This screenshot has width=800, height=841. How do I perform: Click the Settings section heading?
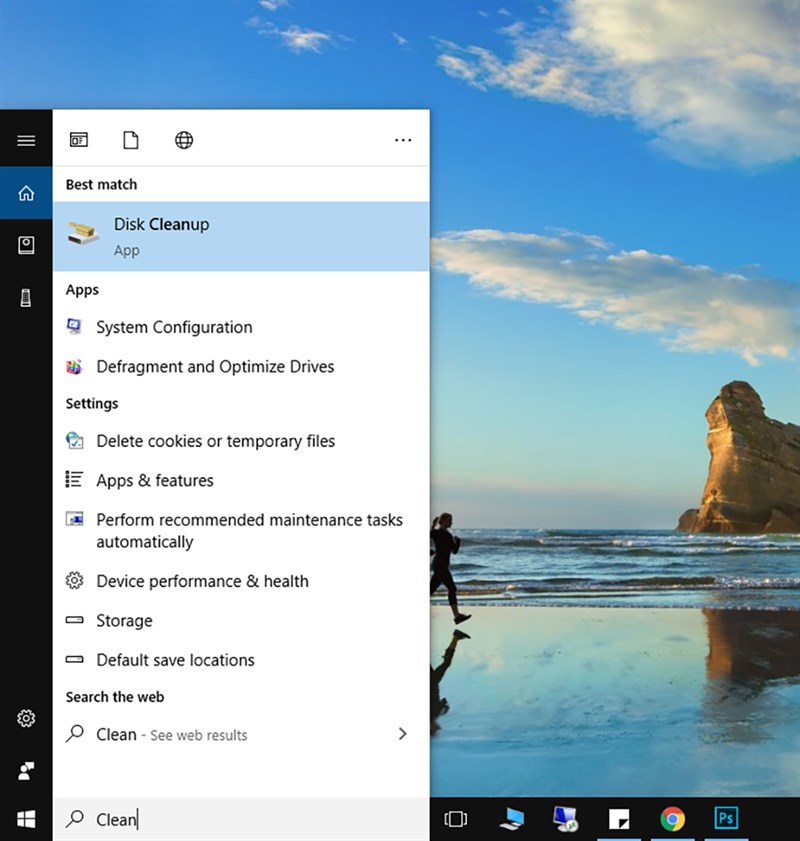pyautogui.click(x=92, y=404)
